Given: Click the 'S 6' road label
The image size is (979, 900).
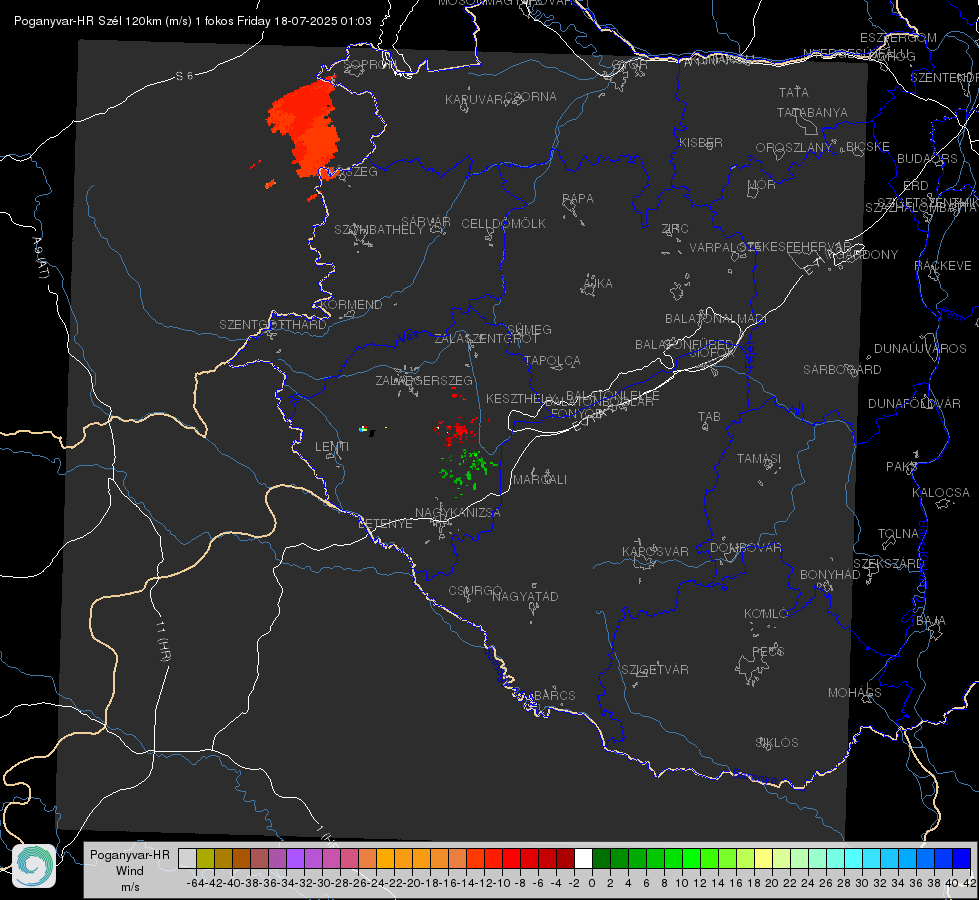Looking at the screenshot, I should point(184,76).
